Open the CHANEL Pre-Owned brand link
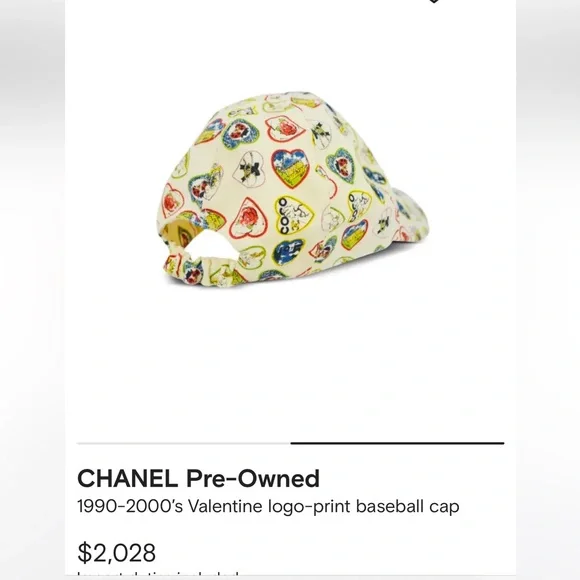This screenshot has width=580, height=580. click(x=198, y=478)
